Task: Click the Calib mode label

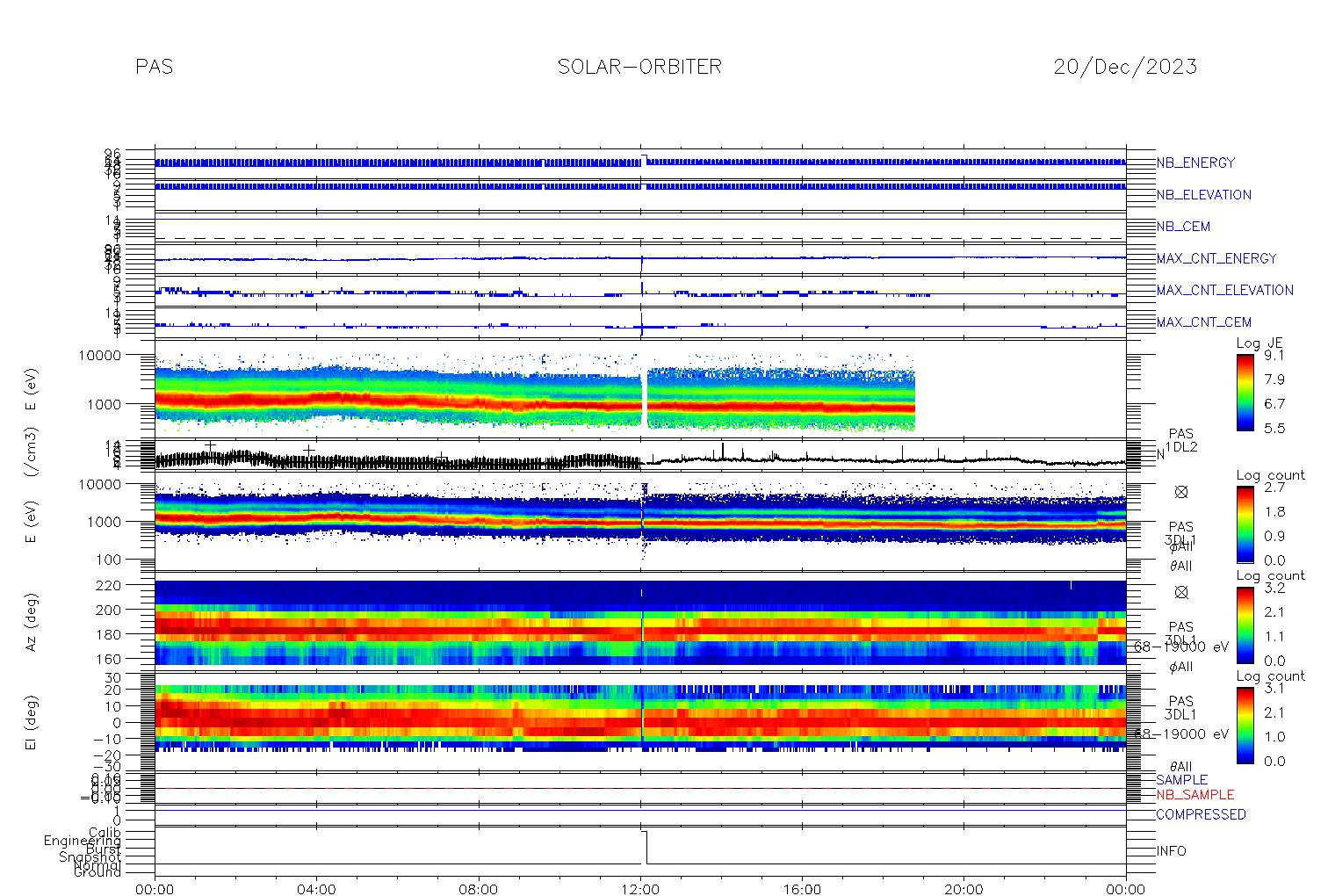Action: tap(105, 832)
